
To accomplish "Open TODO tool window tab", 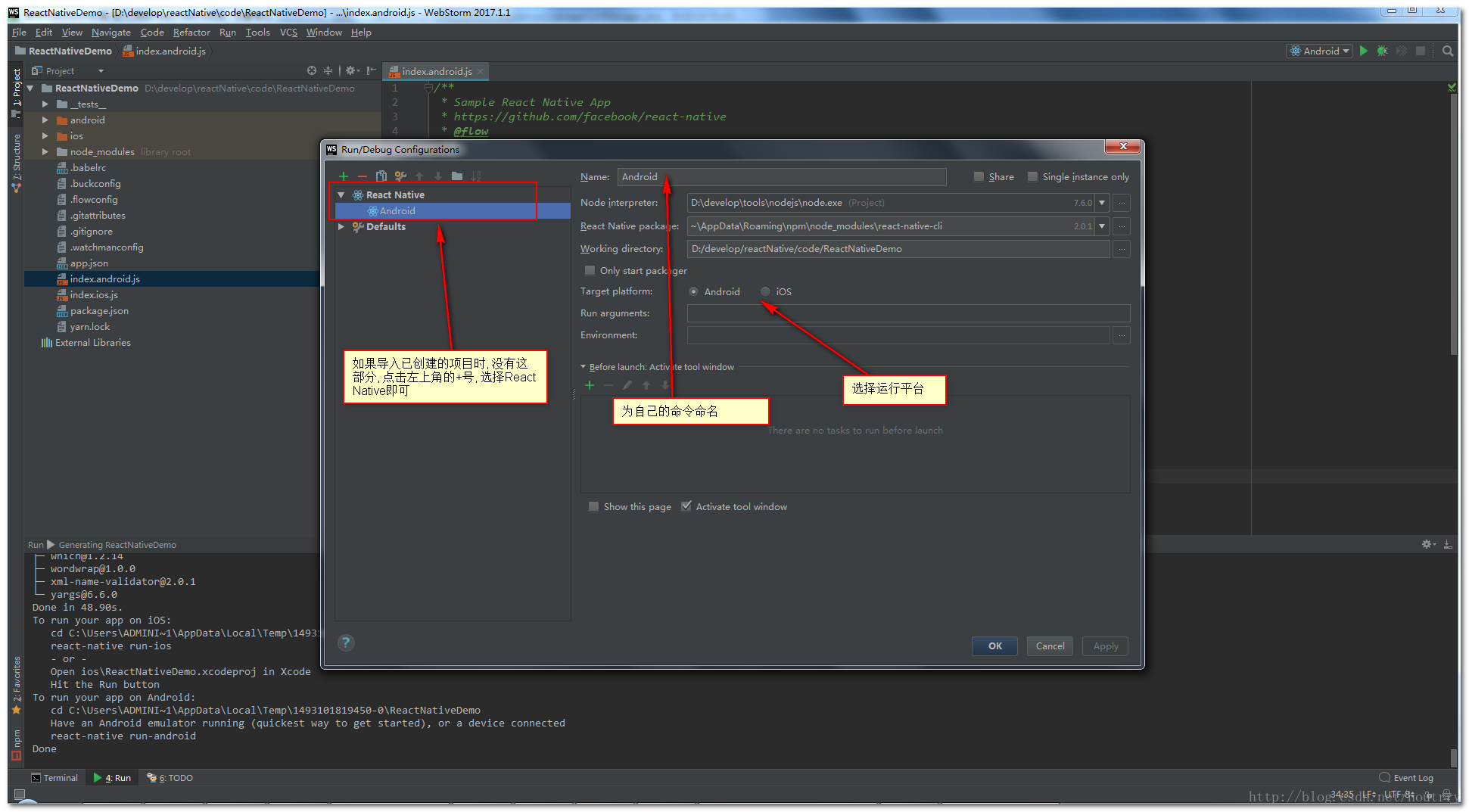I will coord(170,778).
